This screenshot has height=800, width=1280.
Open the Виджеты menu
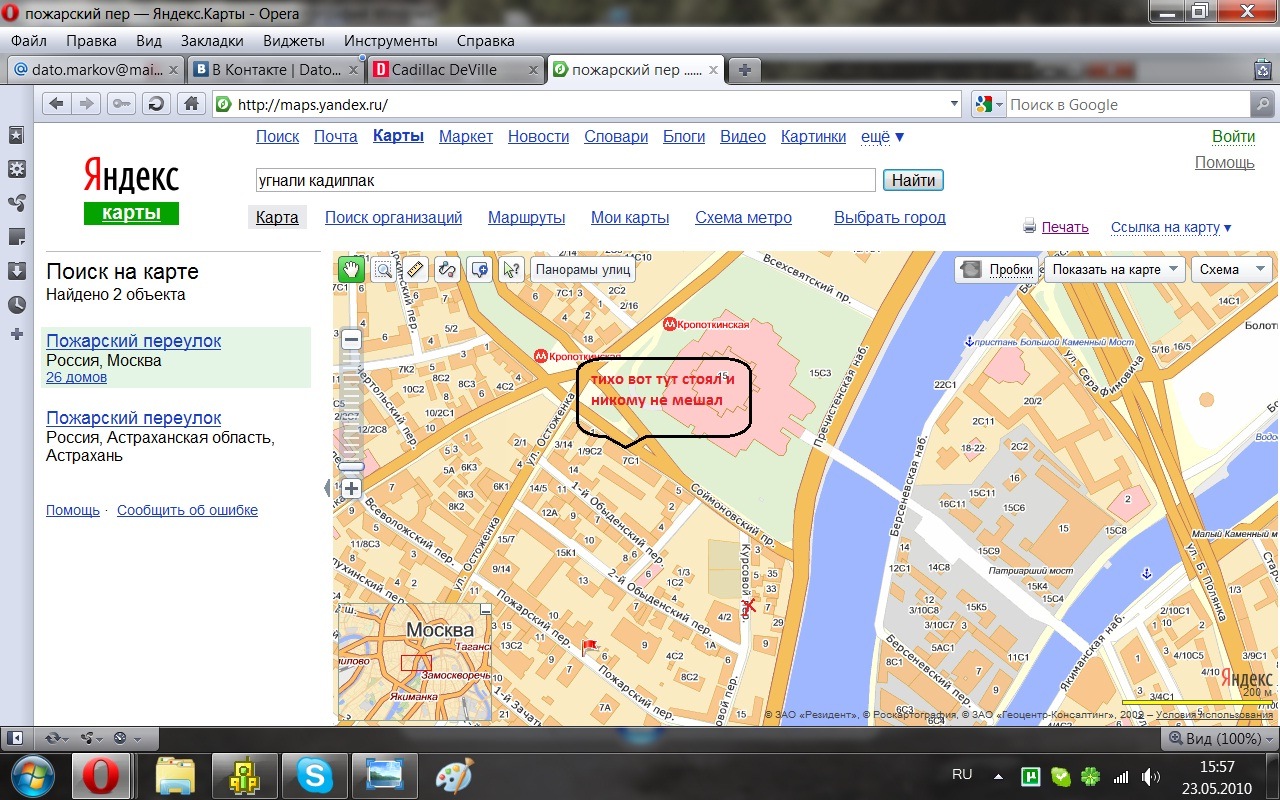(x=294, y=41)
